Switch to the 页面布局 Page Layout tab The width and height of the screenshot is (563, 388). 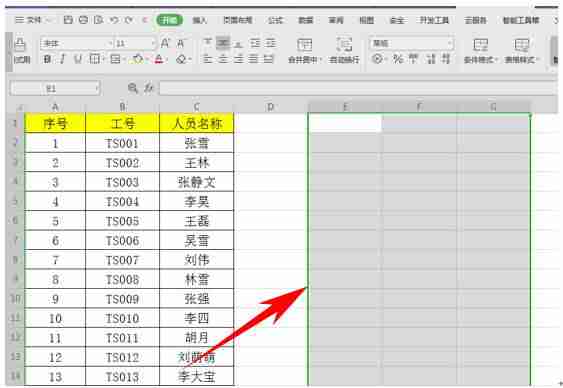point(238,20)
